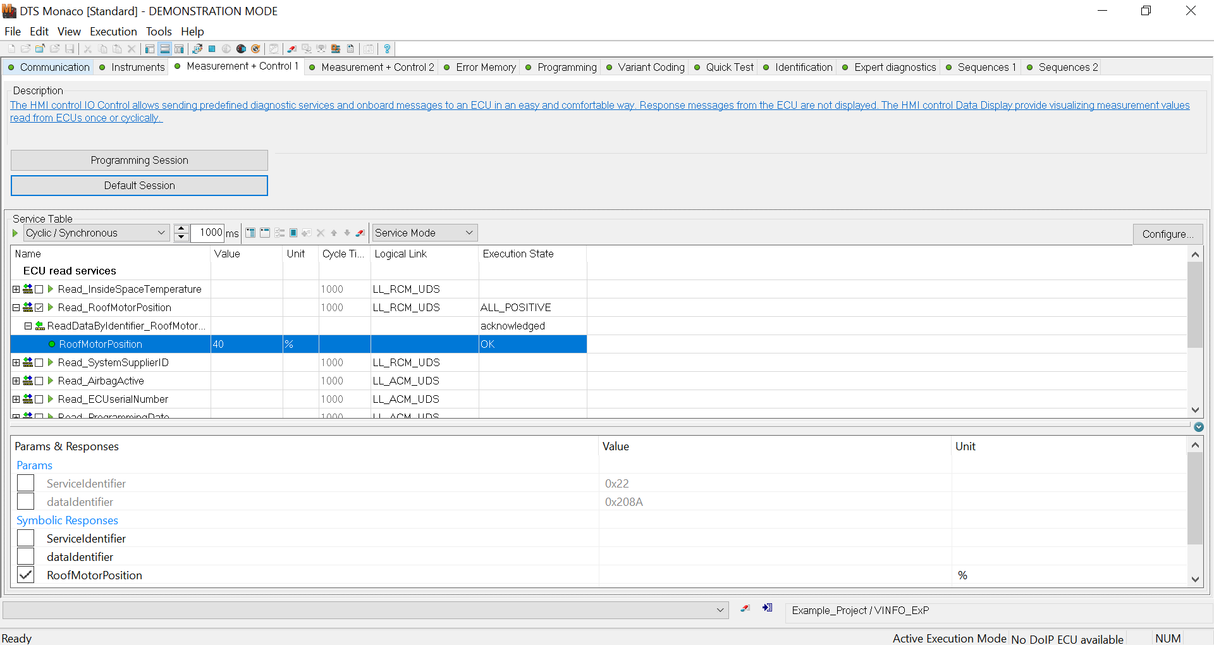Click the eraser icon in bottom status row
The width and height of the screenshot is (1214, 645).
[x=745, y=609]
